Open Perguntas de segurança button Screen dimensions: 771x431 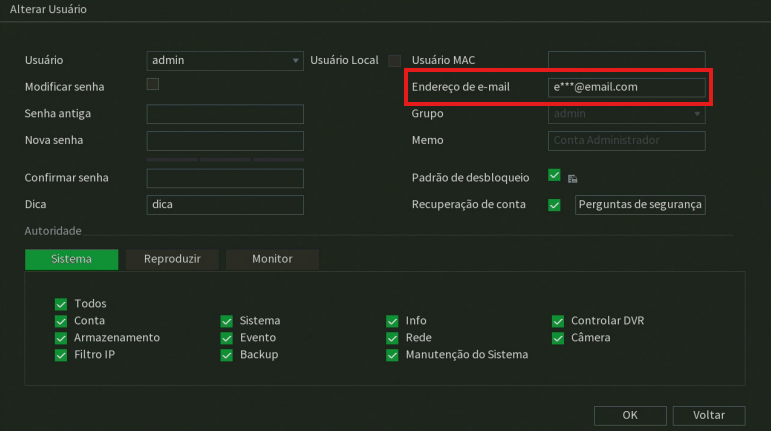pyautogui.click(x=640, y=205)
